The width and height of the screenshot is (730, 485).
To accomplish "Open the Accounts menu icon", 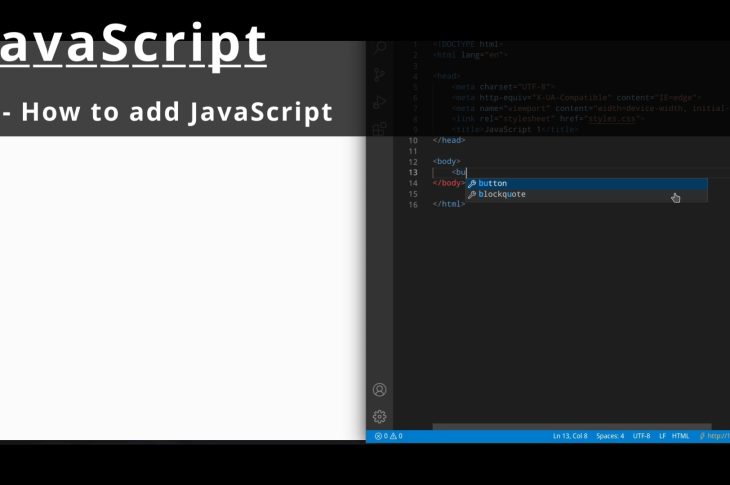I will click(x=380, y=390).
